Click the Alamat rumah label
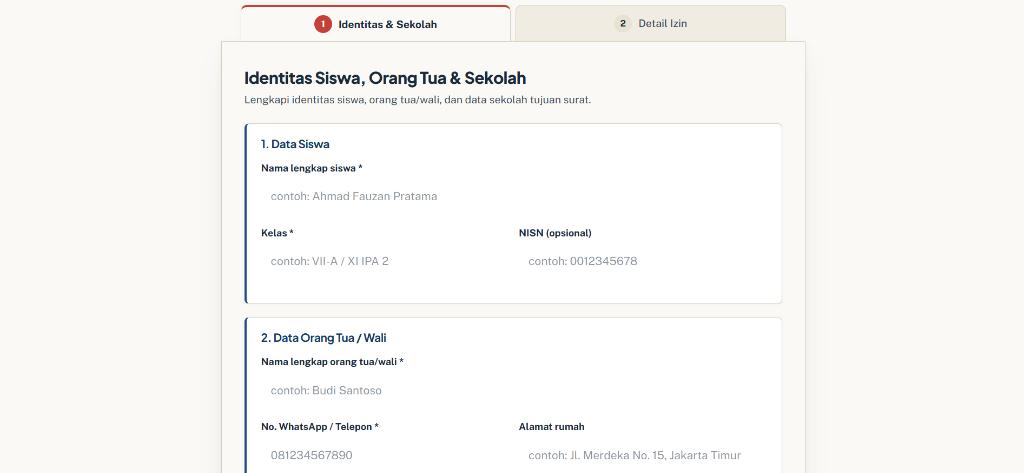Screen dimensions: 1024x473 552,427
